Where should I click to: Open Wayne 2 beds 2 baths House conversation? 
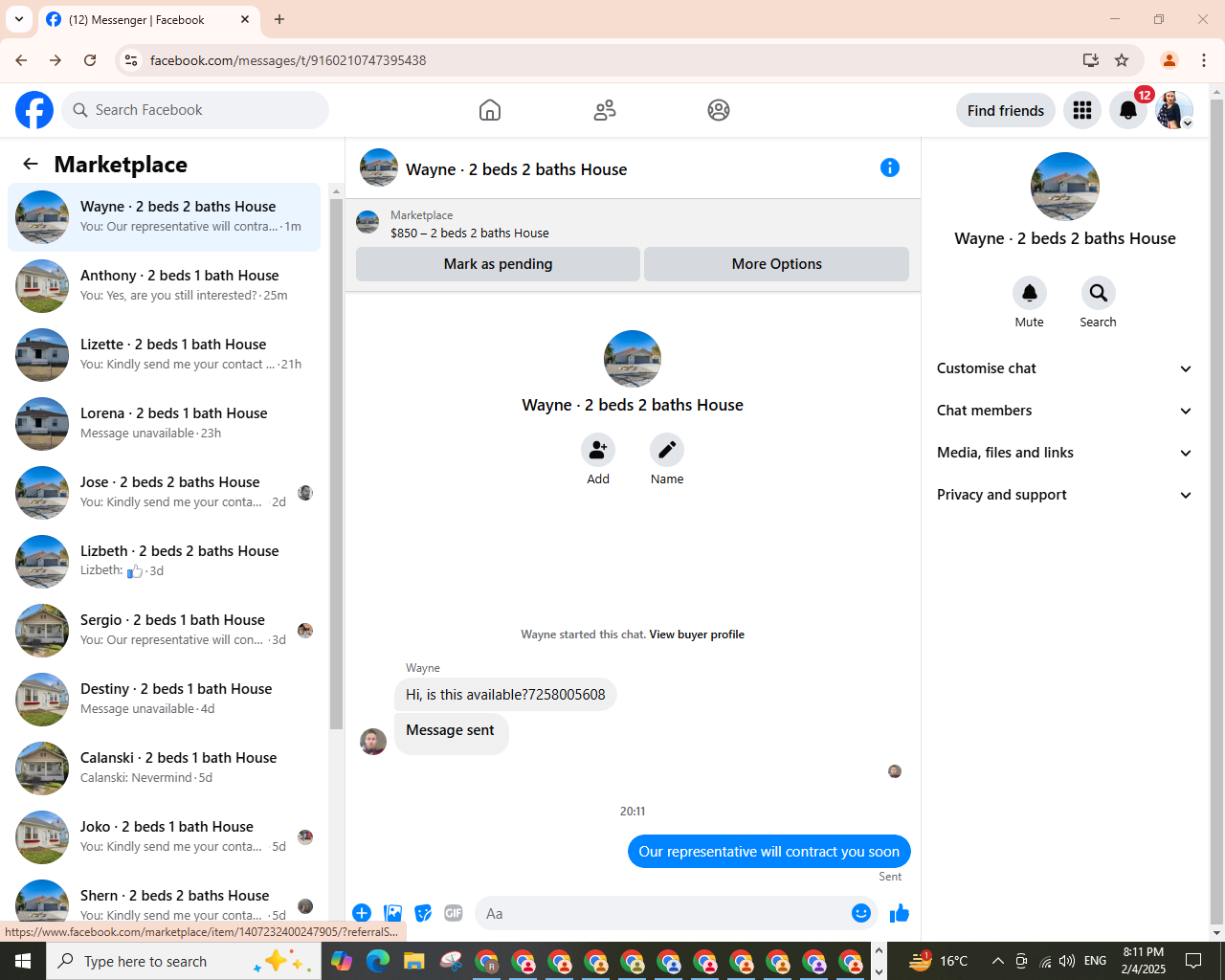(165, 217)
